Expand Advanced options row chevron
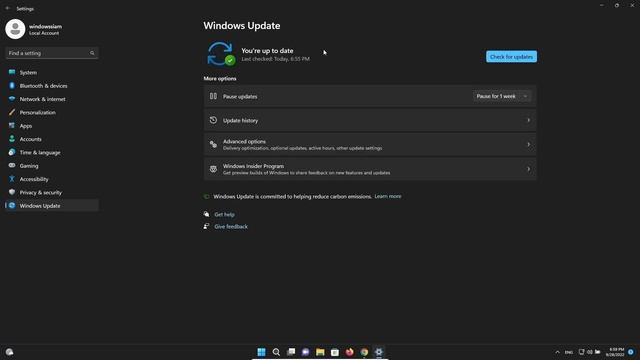Viewport: 640px width, 360px height. (x=528, y=144)
